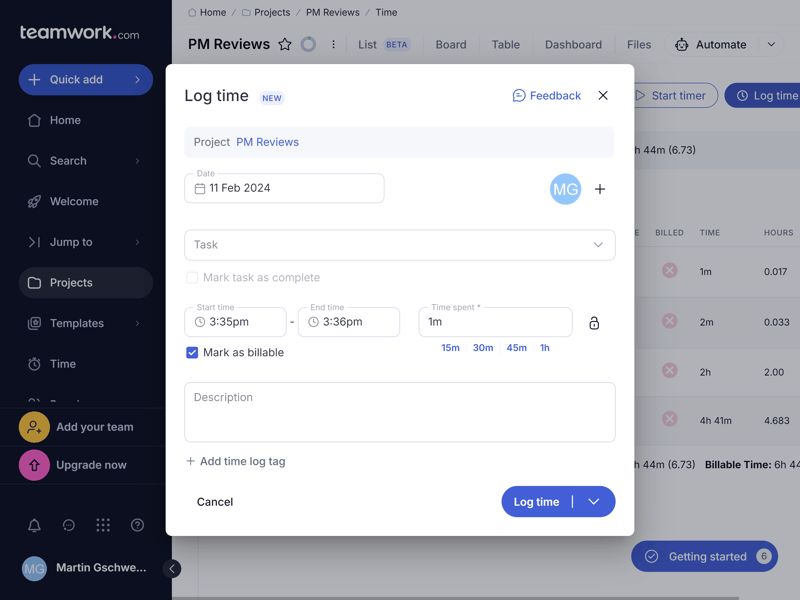Open the End time picker
800x600 pixels.
click(x=348, y=322)
